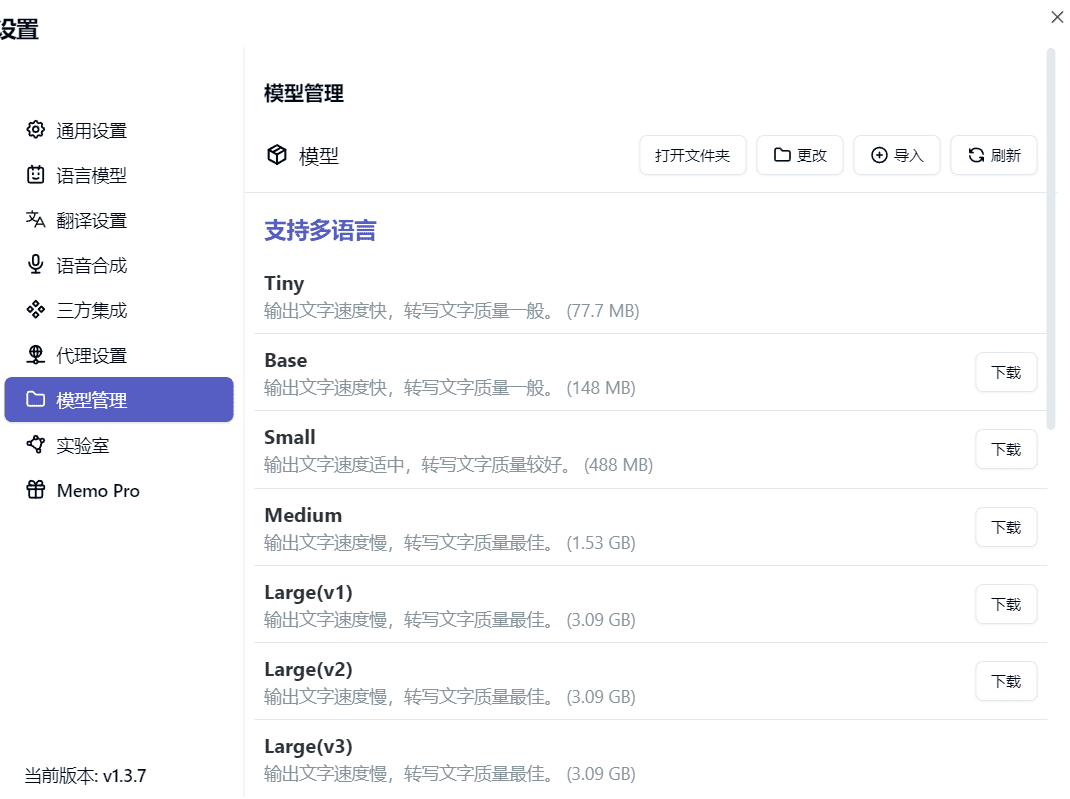Click the cube icon next to 模型

[x=276, y=155]
